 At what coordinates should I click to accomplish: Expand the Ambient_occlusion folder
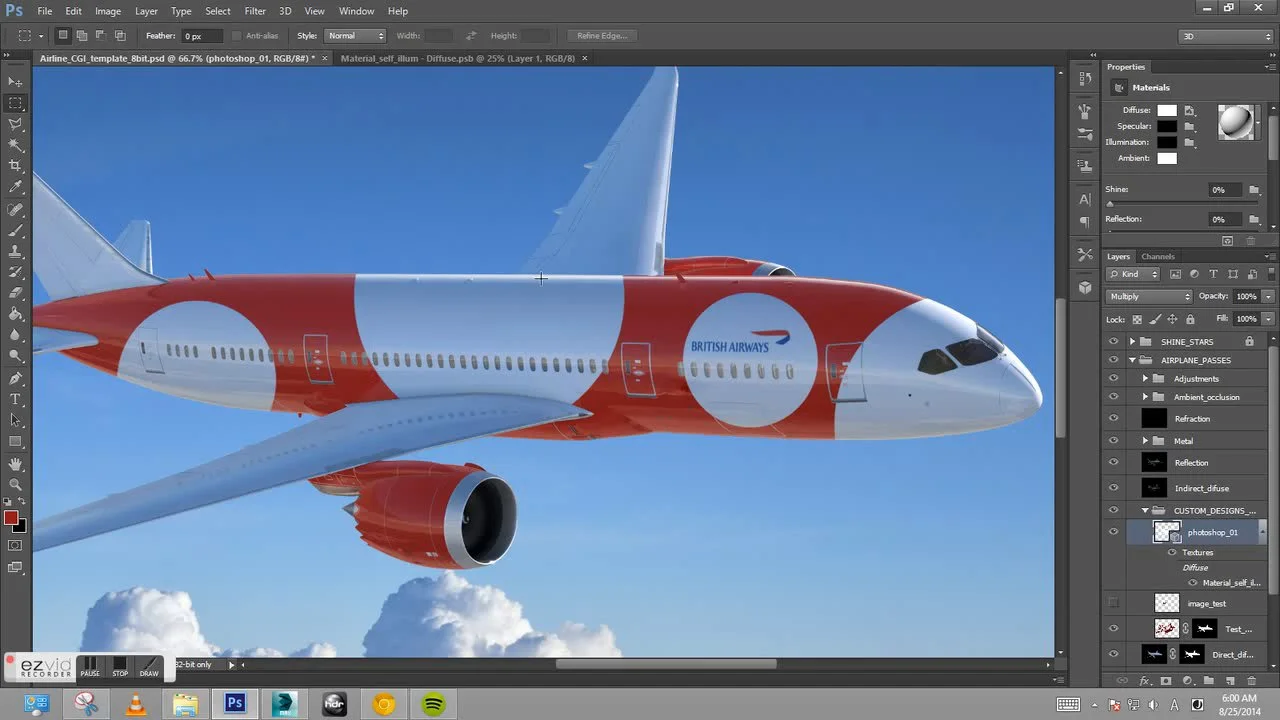(1146, 397)
